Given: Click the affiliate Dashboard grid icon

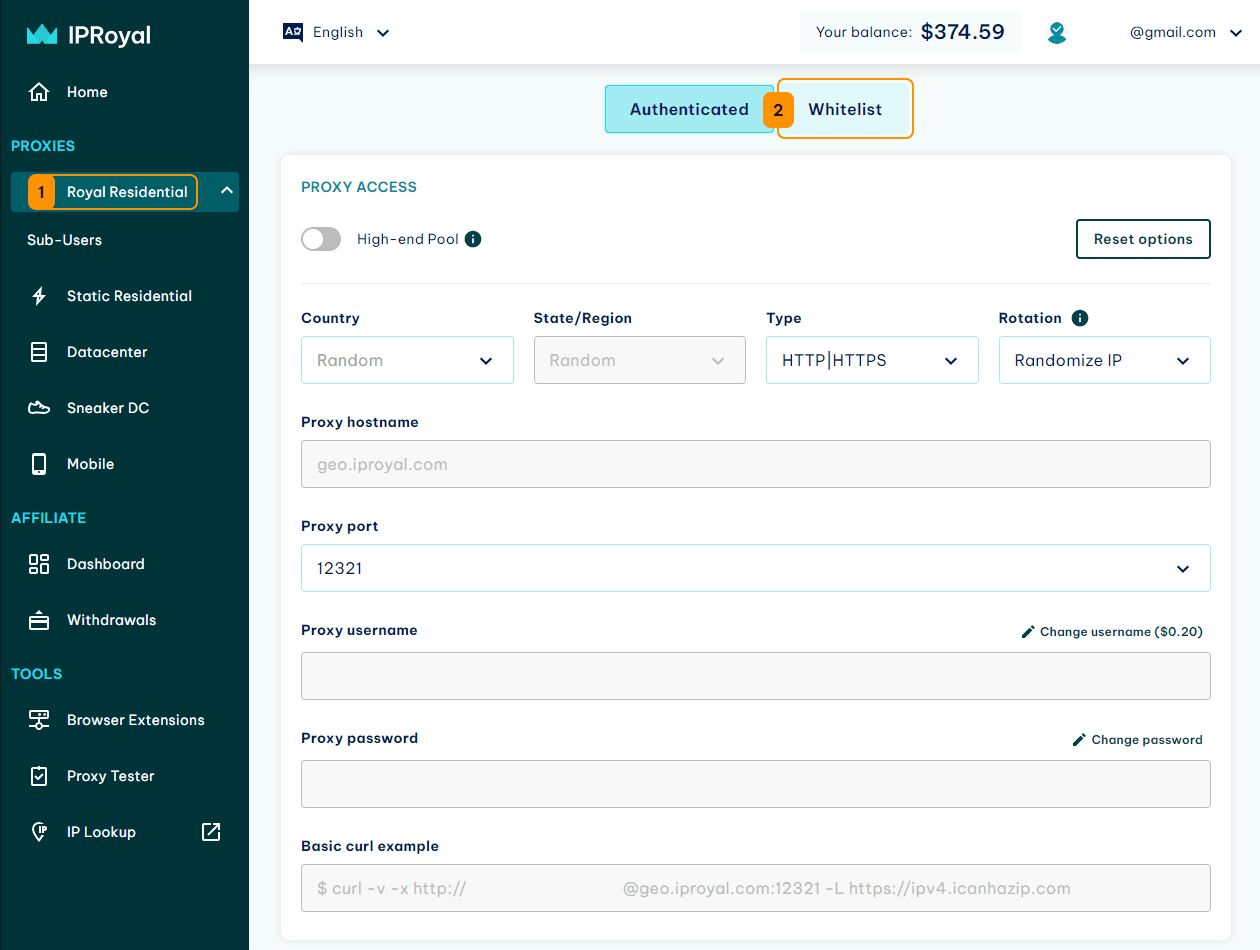Looking at the screenshot, I should coord(39,564).
